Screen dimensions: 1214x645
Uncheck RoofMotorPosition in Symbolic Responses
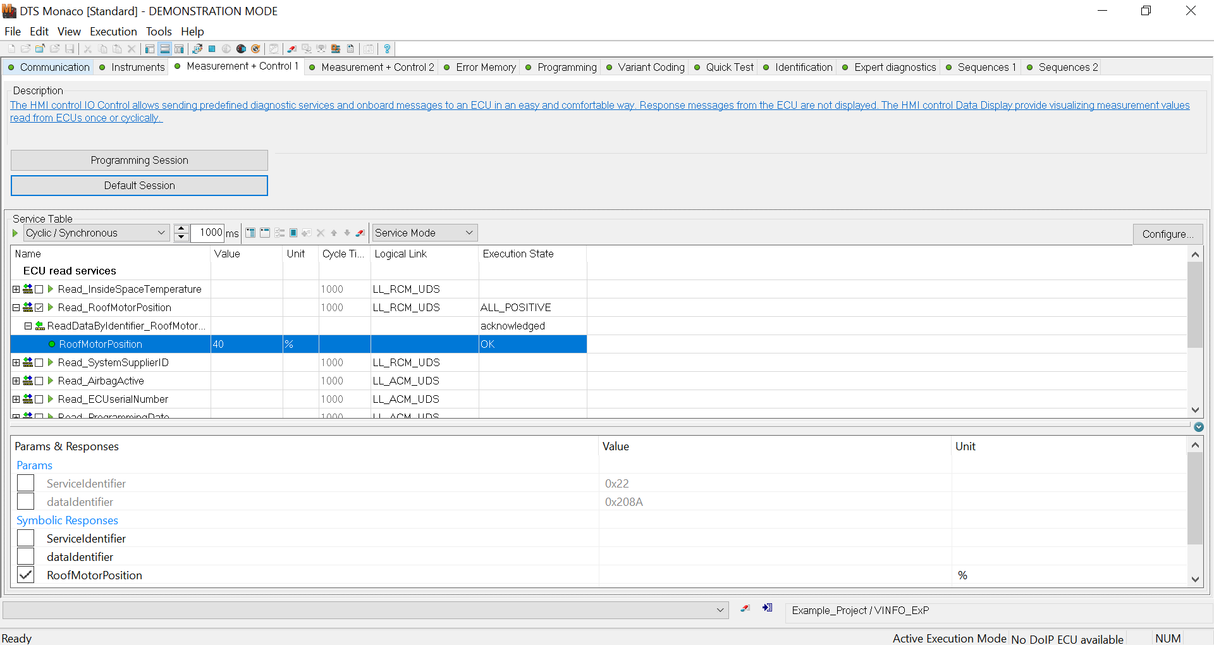coord(26,575)
